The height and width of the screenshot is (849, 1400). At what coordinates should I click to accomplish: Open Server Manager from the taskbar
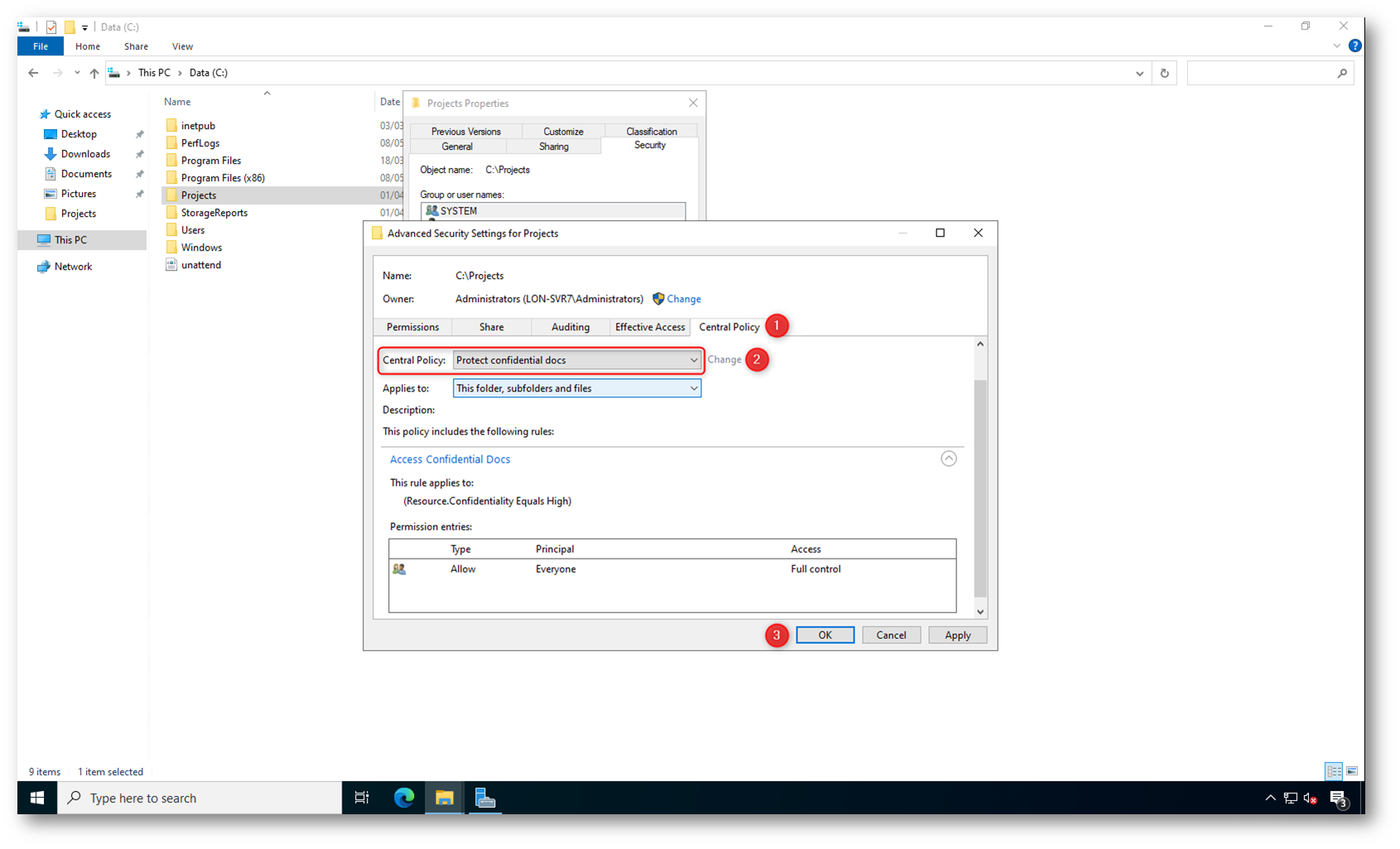pos(485,798)
